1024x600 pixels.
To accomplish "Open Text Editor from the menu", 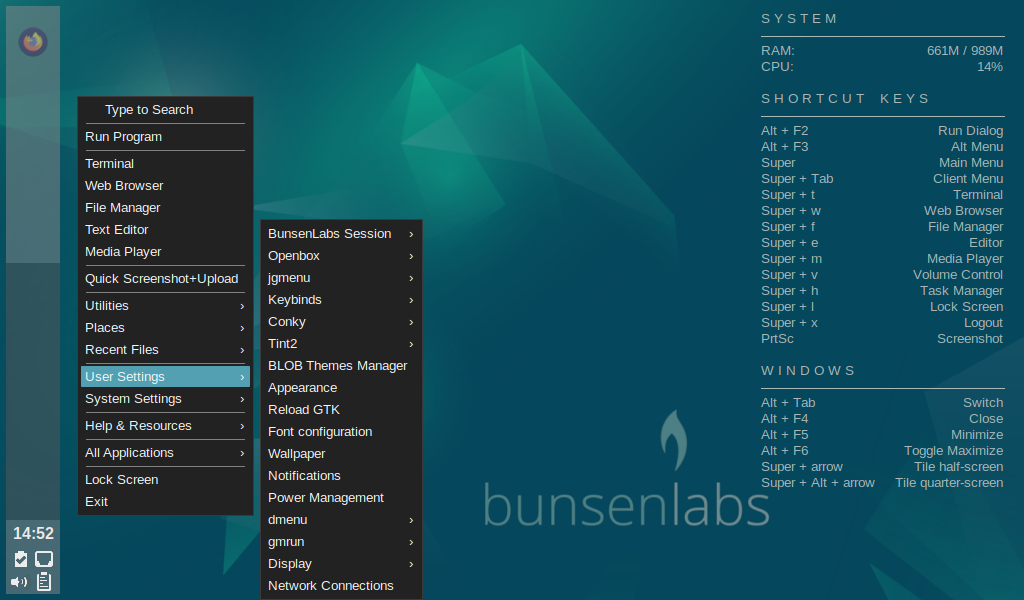I will click(165, 230).
